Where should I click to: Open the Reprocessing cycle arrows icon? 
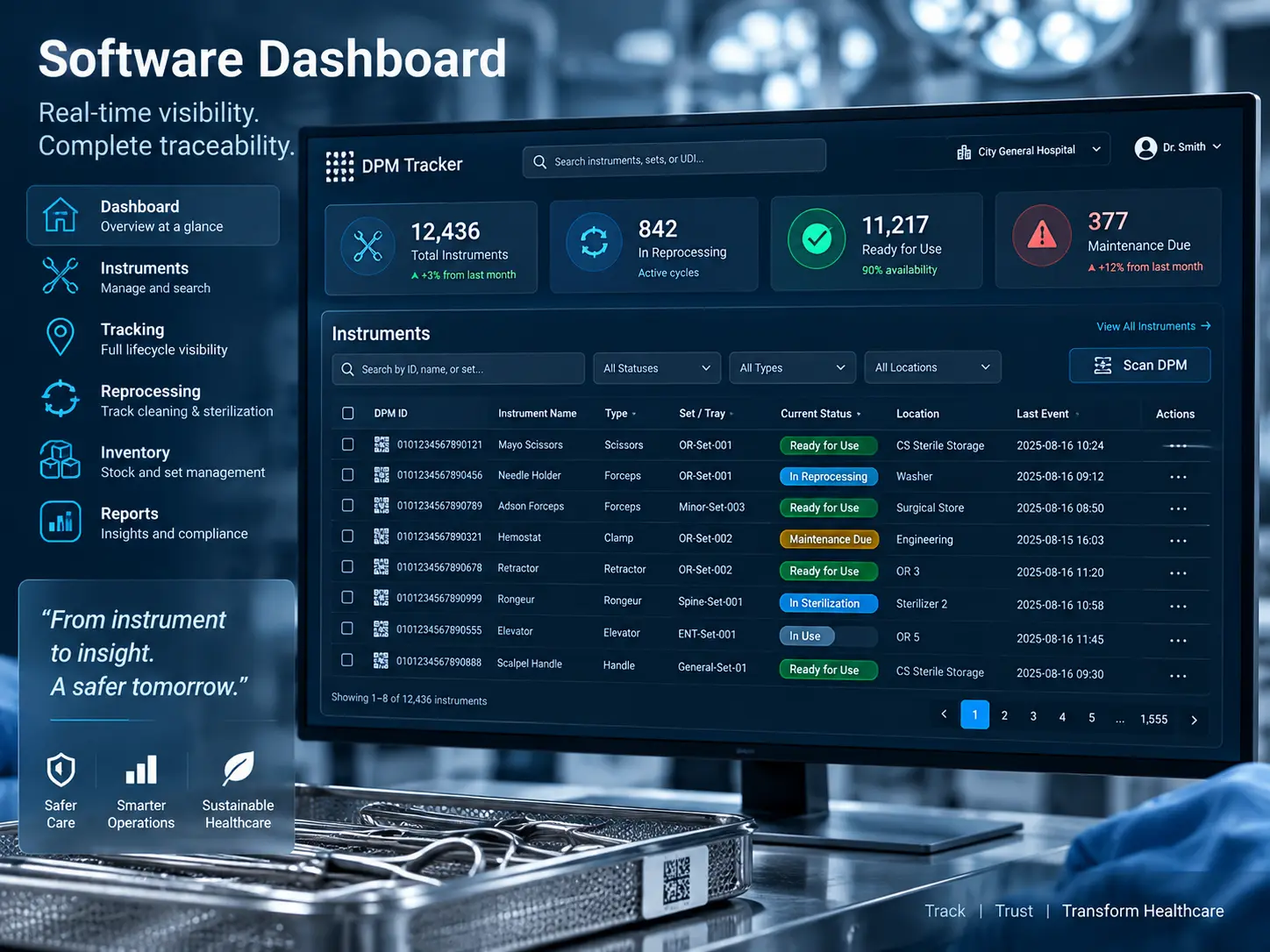tap(61, 398)
